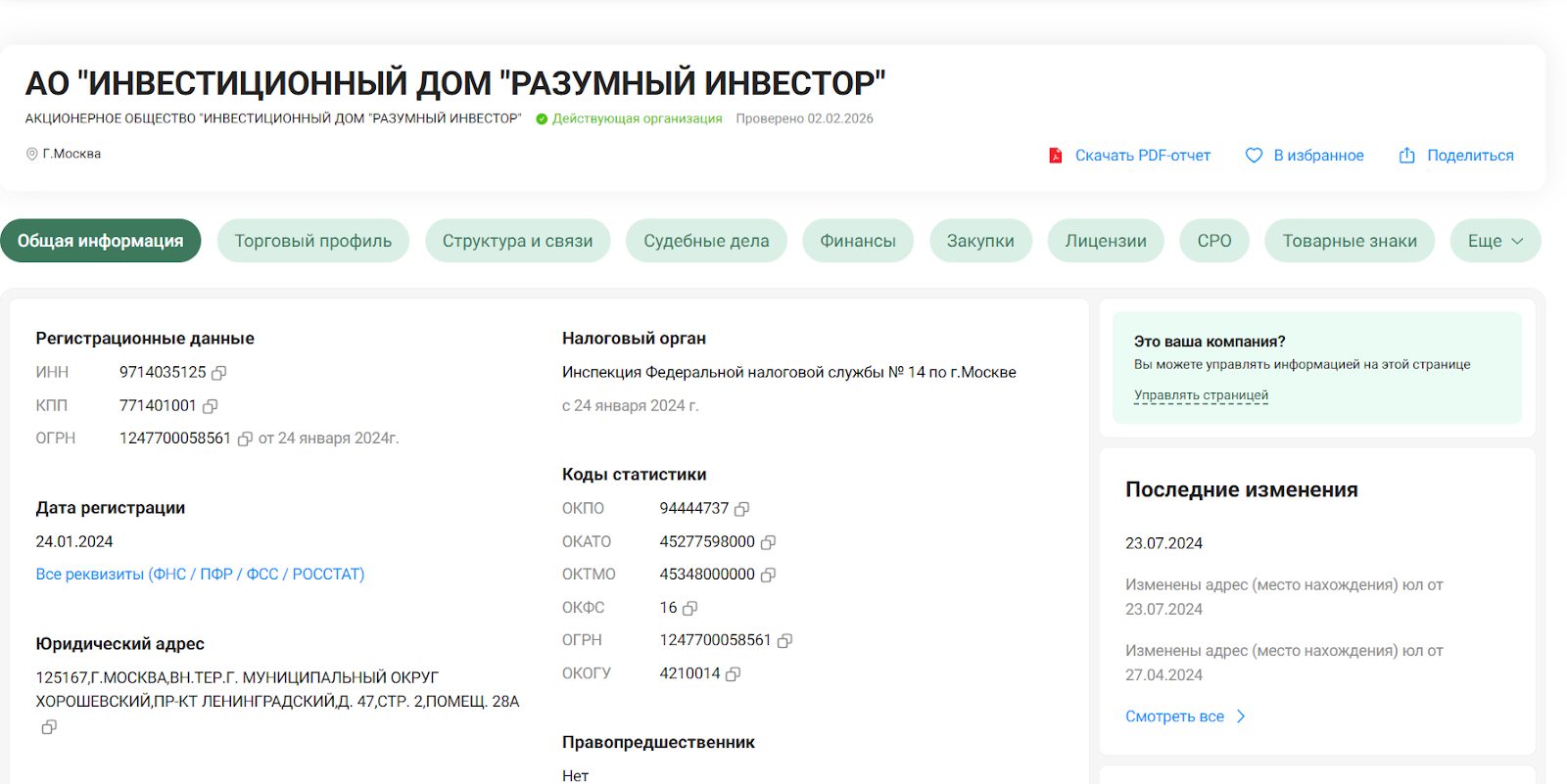This screenshot has height=784, width=1567.
Task: Copy the ИНН number 9714035125
Action: [x=219, y=373]
